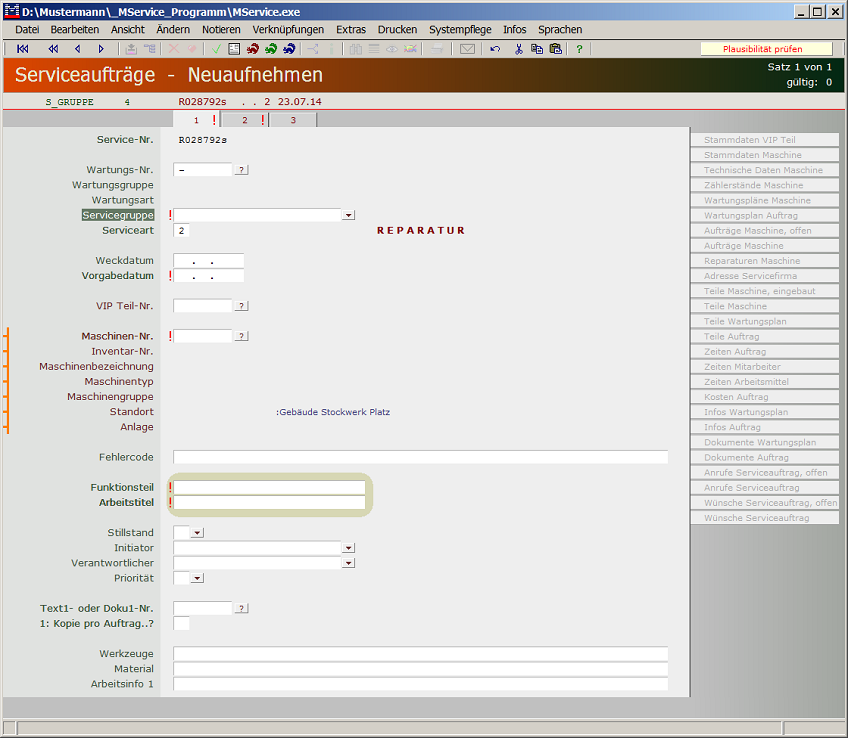Click the green question mark help icon
The image size is (848, 738).
pos(579,49)
